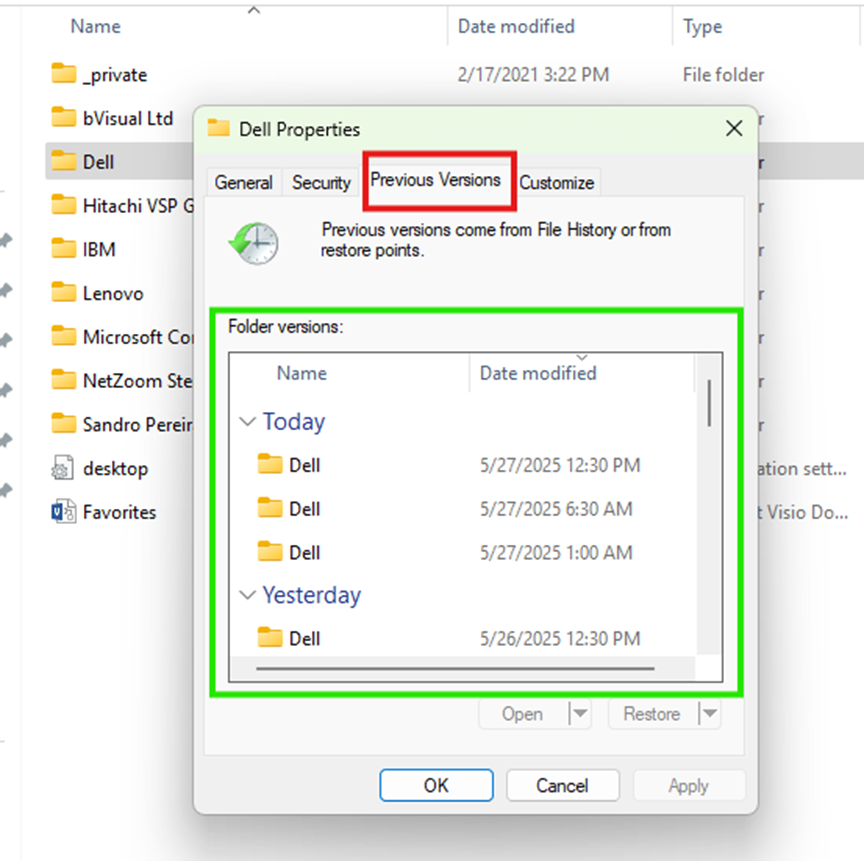Collapse the Yesterday group chevron
This screenshot has height=861, width=864.
247,595
